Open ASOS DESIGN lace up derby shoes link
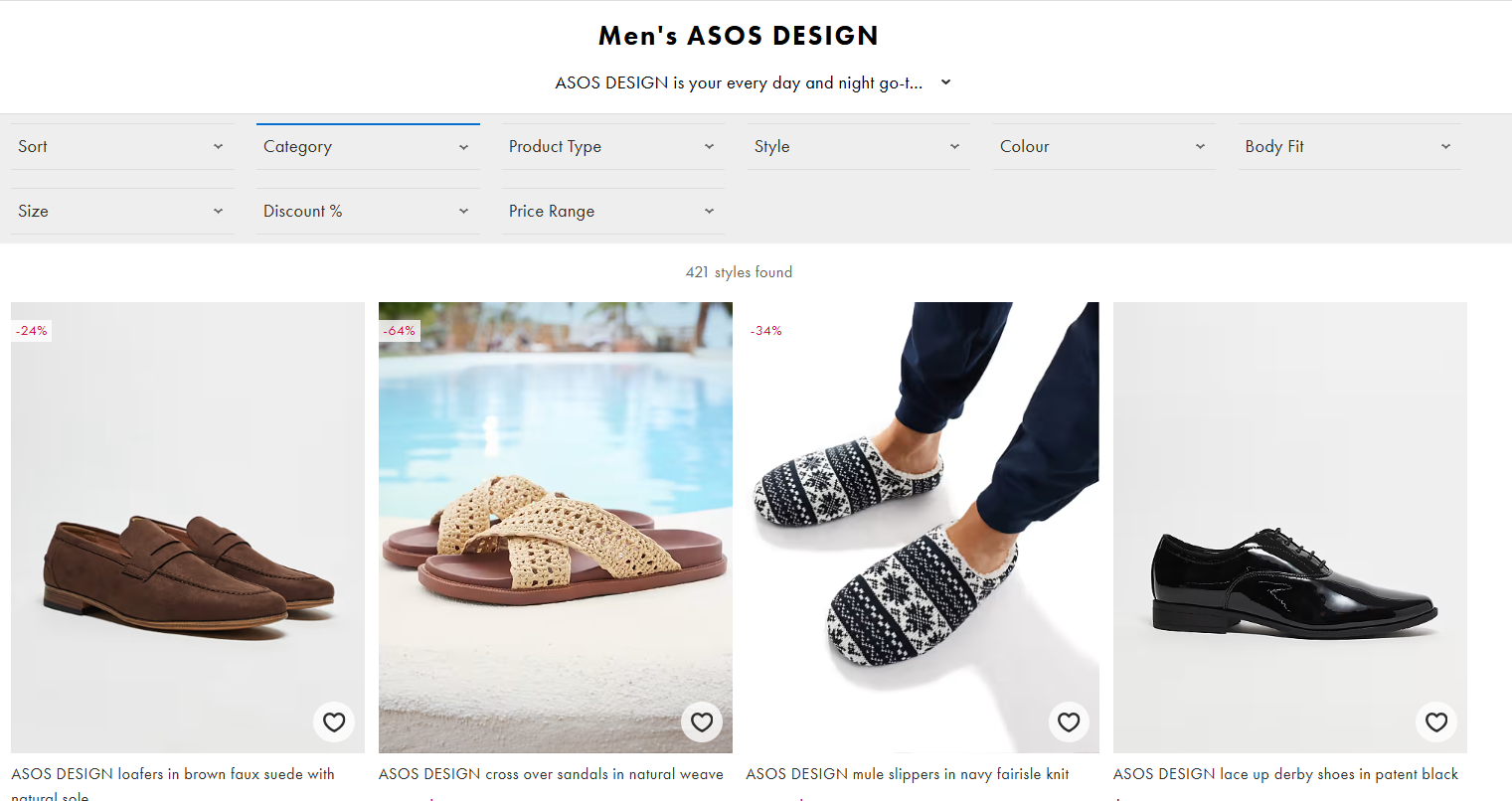1512x801 pixels. tap(1285, 774)
